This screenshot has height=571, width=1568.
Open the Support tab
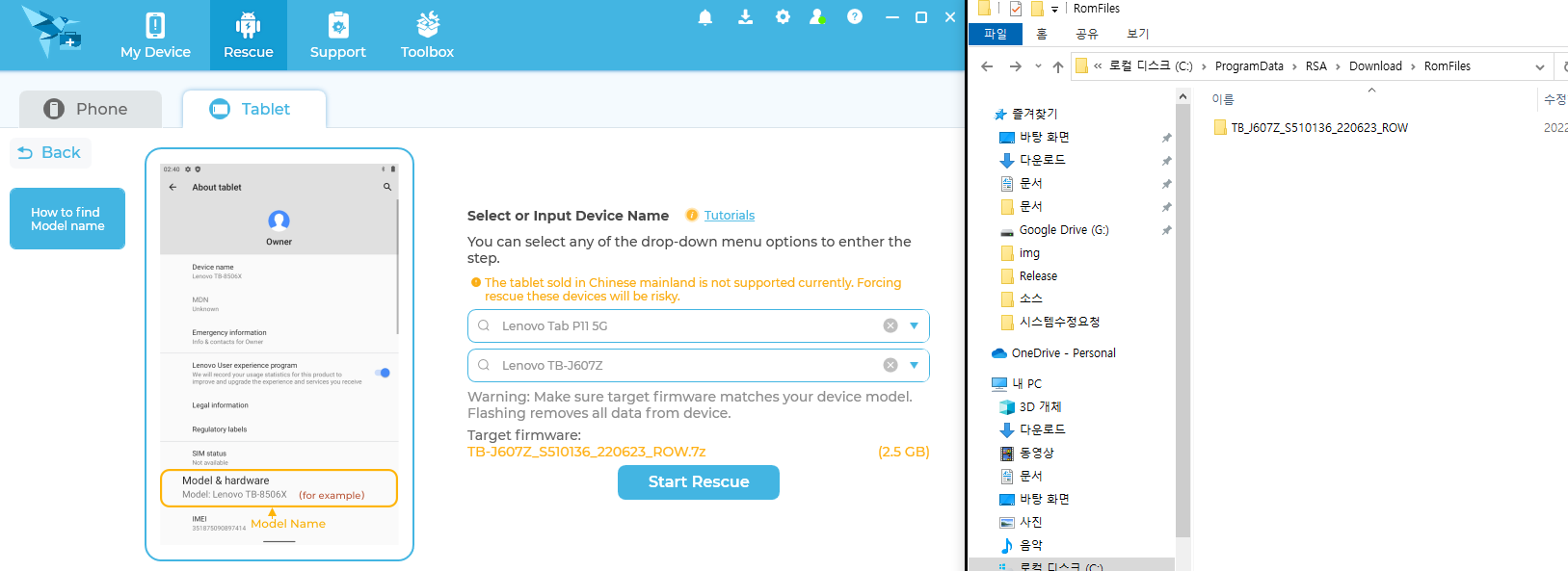click(337, 36)
